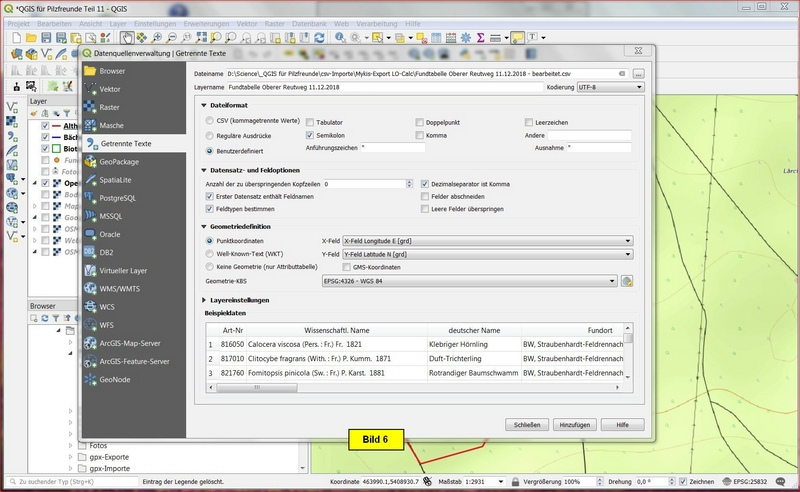The image size is (800, 492).
Task: Enable the Tabulator delimiter checkbox
Action: click(x=310, y=122)
